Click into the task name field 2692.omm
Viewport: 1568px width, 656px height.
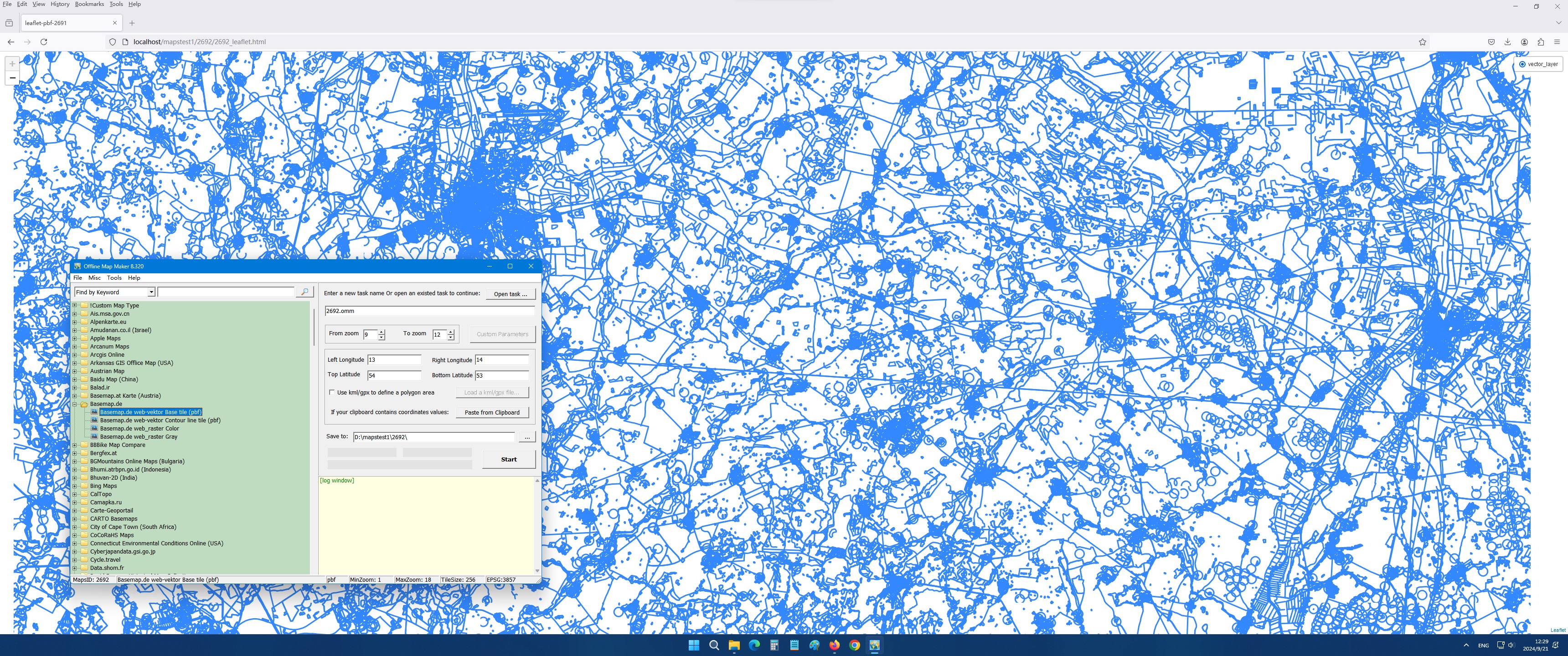[x=430, y=311]
